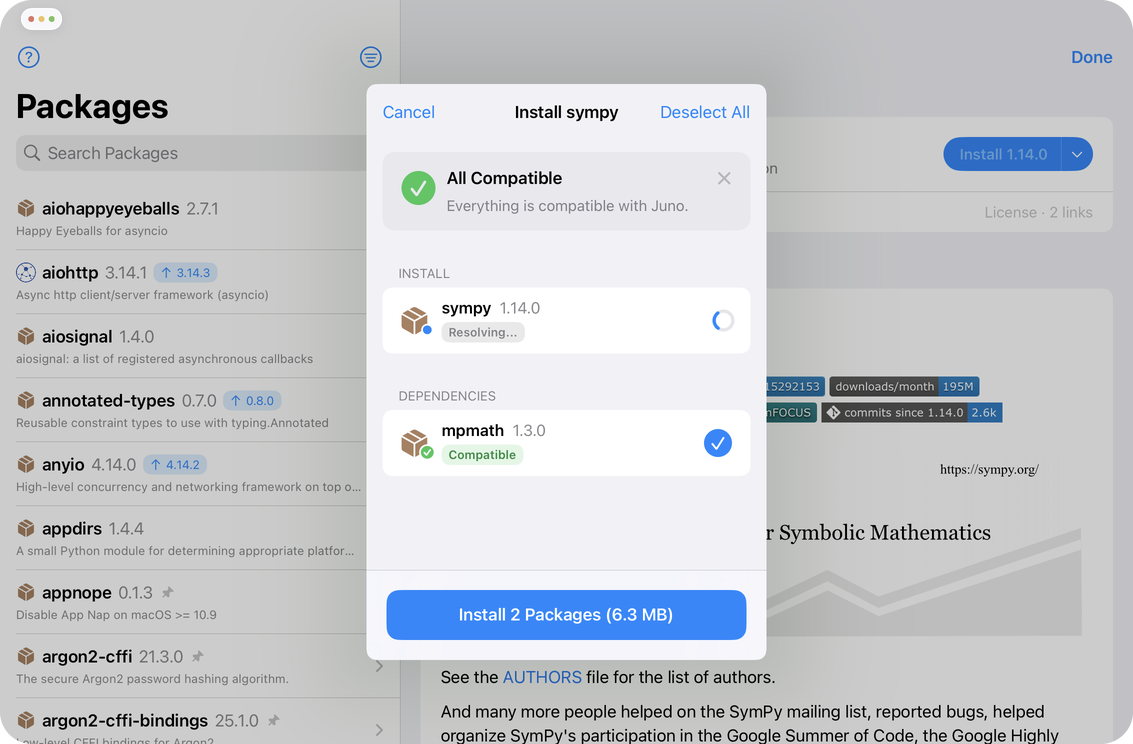The width and height of the screenshot is (1133, 744).
Task: Select the appdirs package box icon
Action: (x=26, y=528)
